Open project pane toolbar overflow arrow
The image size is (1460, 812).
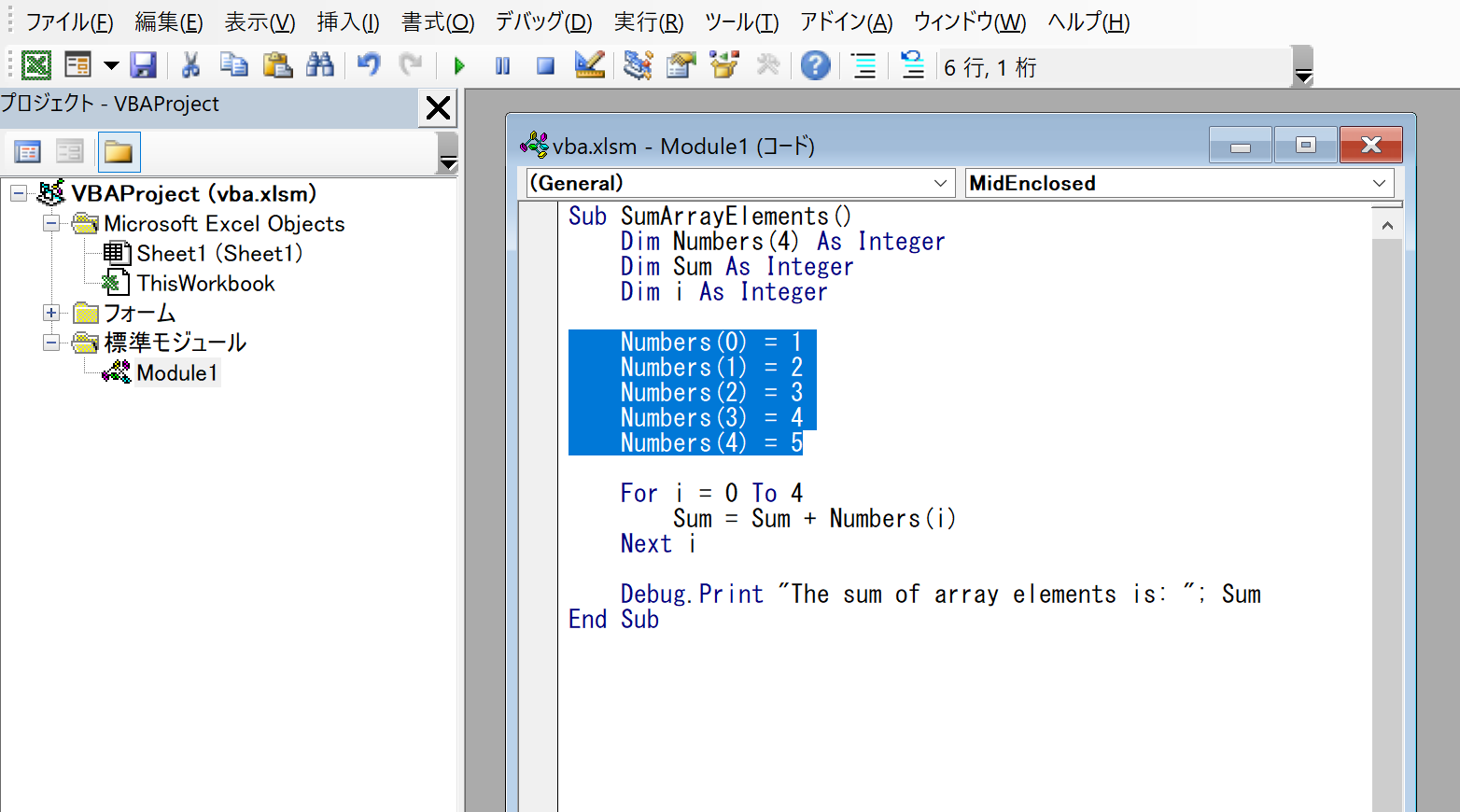(448, 154)
